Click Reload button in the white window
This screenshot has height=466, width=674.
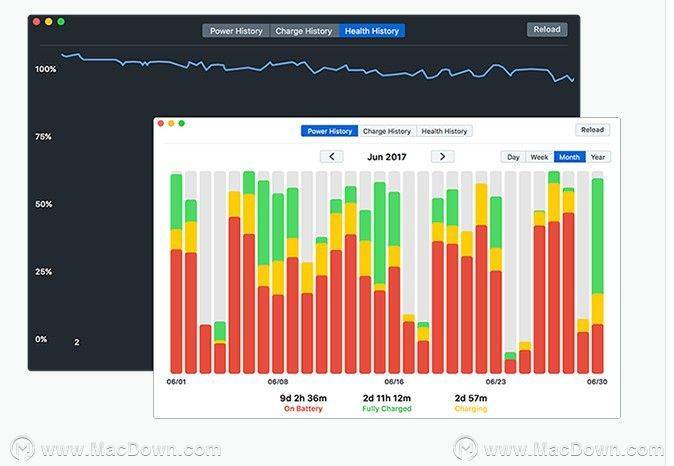point(592,130)
